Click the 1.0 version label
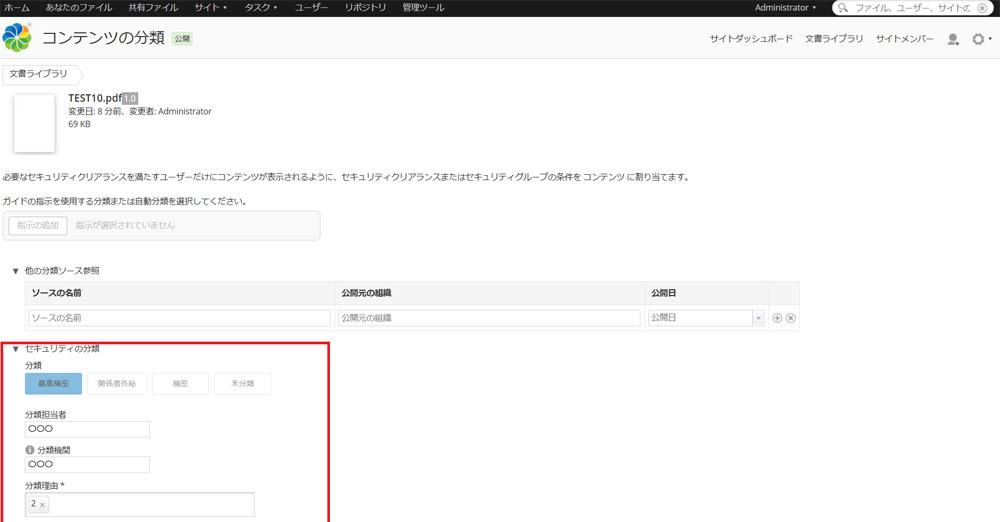This screenshot has width=1000, height=522. click(130, 98)
